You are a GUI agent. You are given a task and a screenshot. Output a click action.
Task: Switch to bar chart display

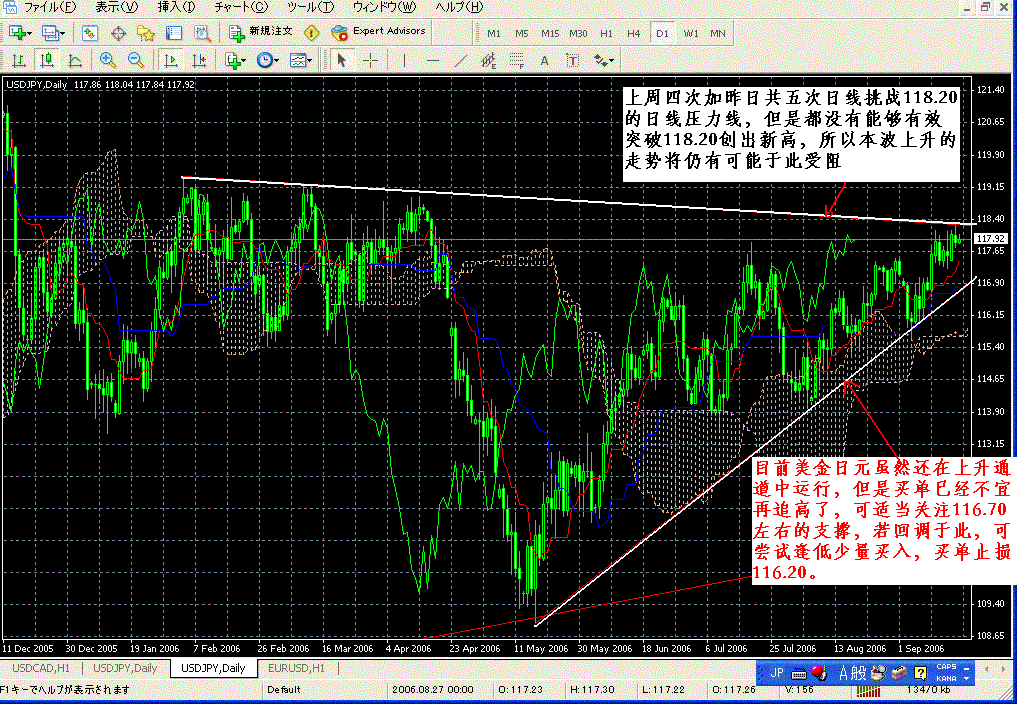pos(19,60)
